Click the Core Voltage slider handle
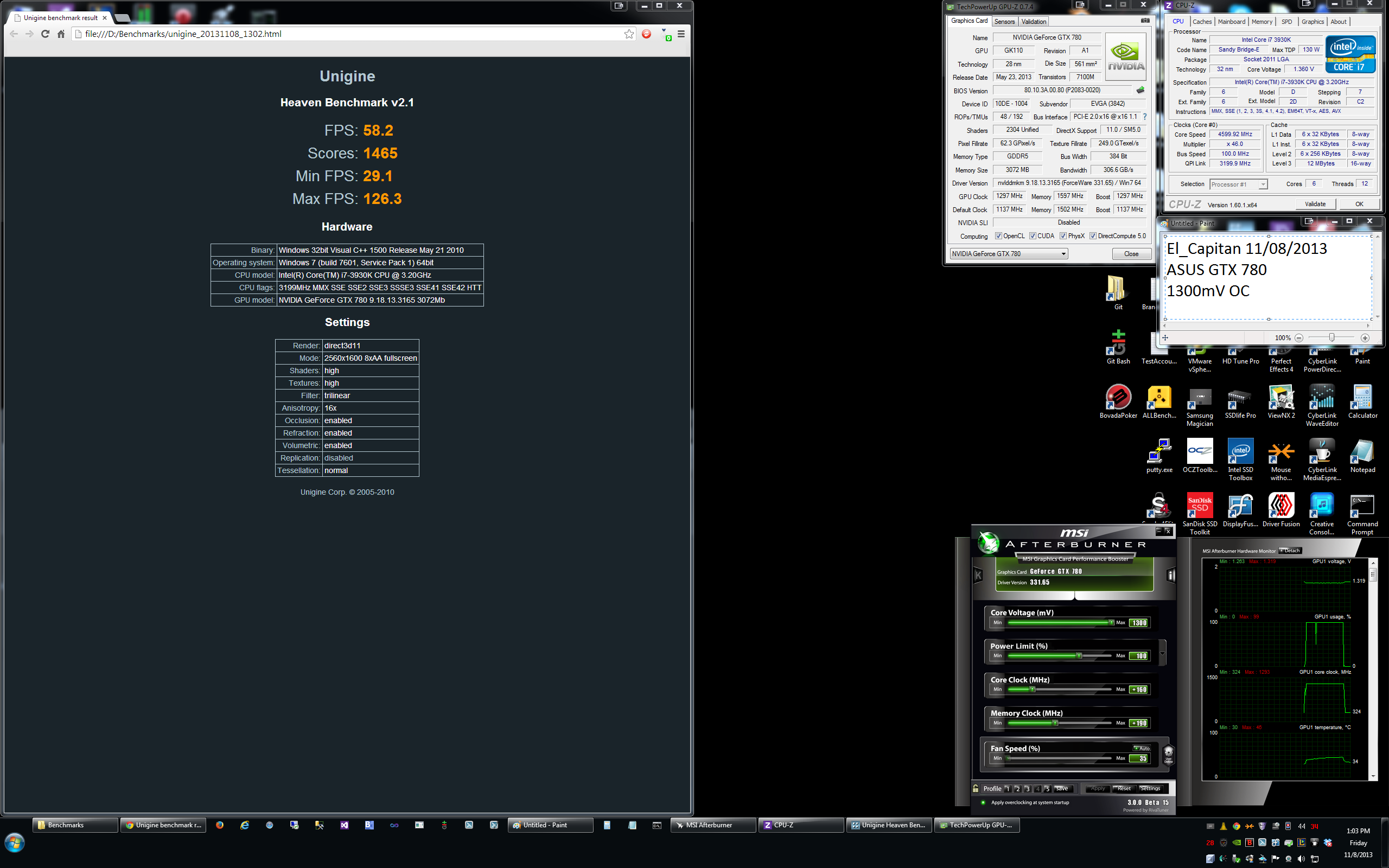This screenshot has width=1389, height=868. (x=1111, y=622)
